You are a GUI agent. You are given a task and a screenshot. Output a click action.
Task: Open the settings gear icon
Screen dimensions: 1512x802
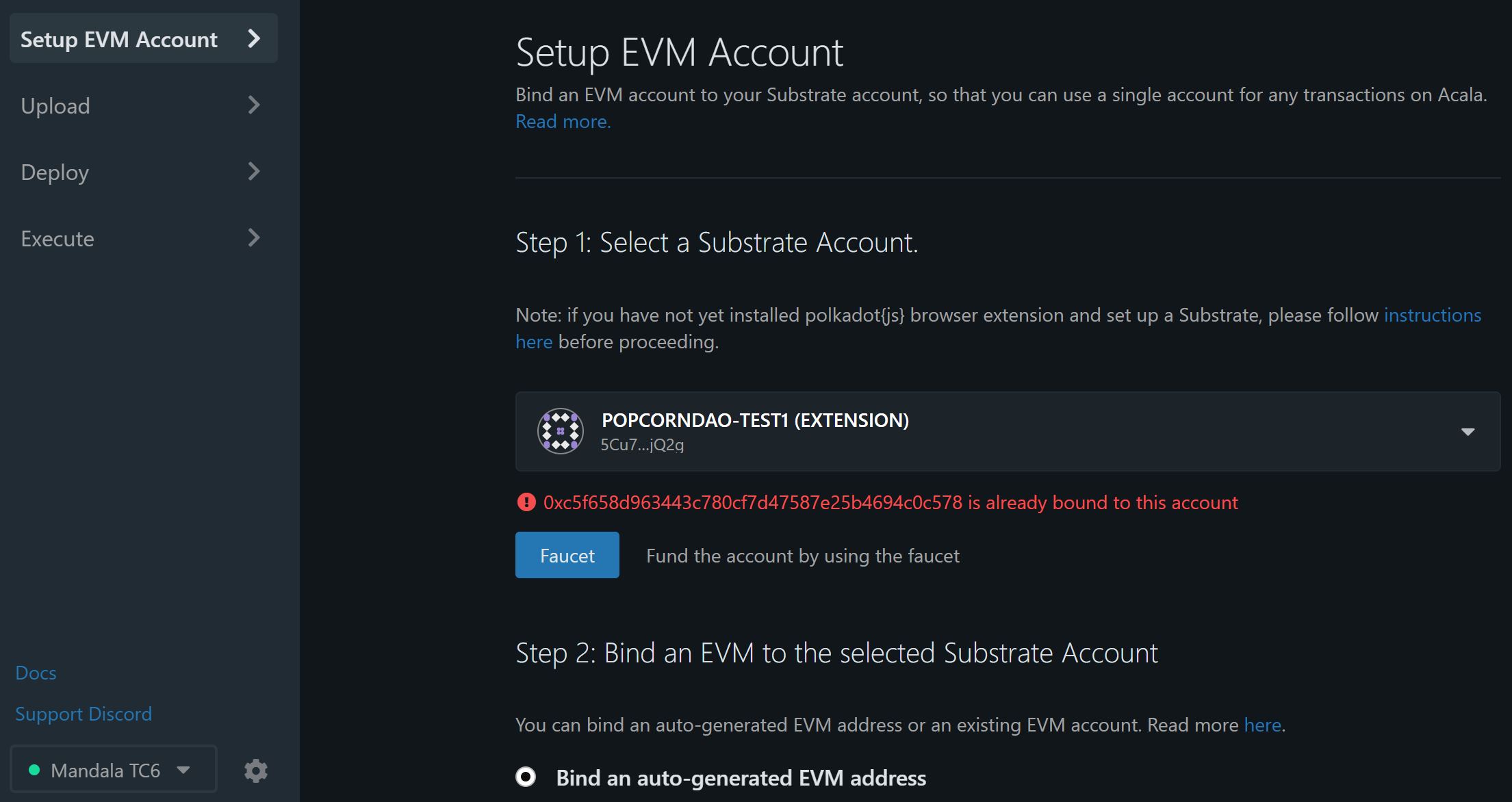tap(256, 771)
